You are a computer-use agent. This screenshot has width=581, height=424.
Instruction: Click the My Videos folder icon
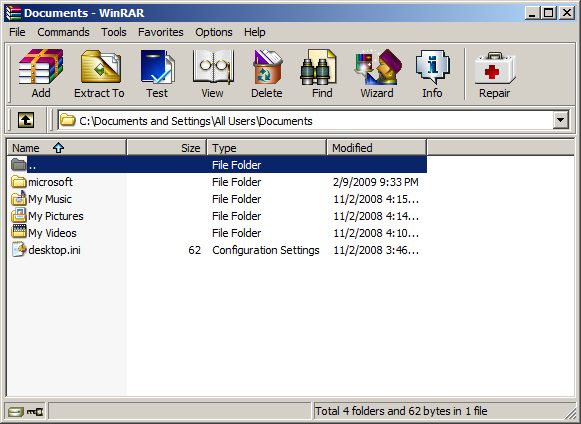coord(19,231)
